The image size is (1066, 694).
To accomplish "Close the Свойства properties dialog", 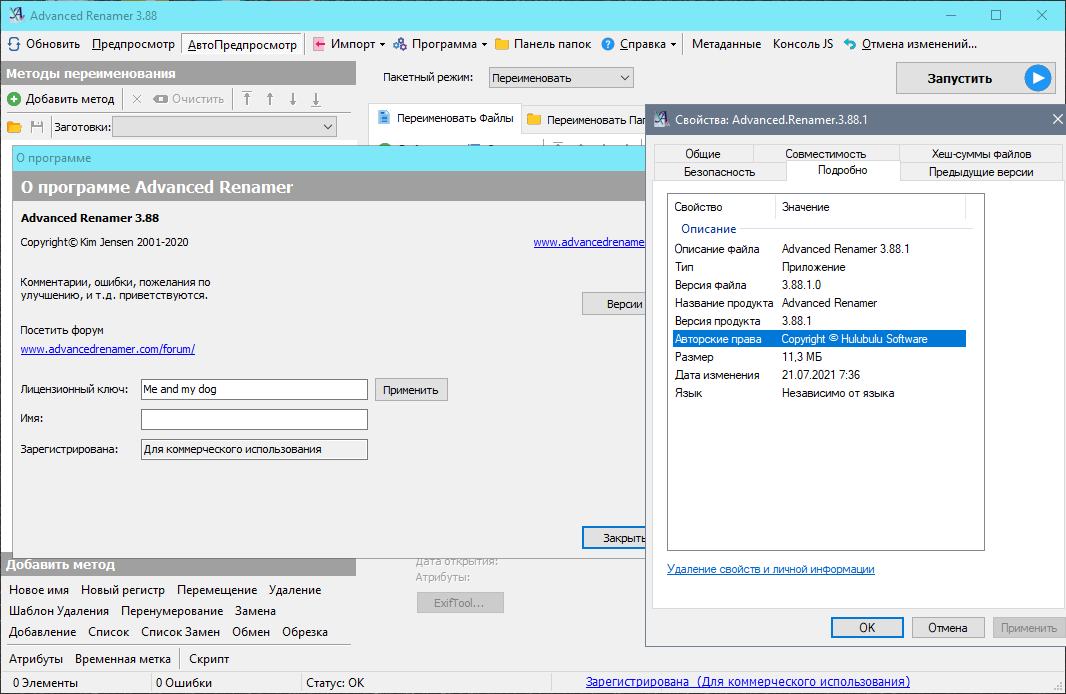I will (x=1057, y=120).
